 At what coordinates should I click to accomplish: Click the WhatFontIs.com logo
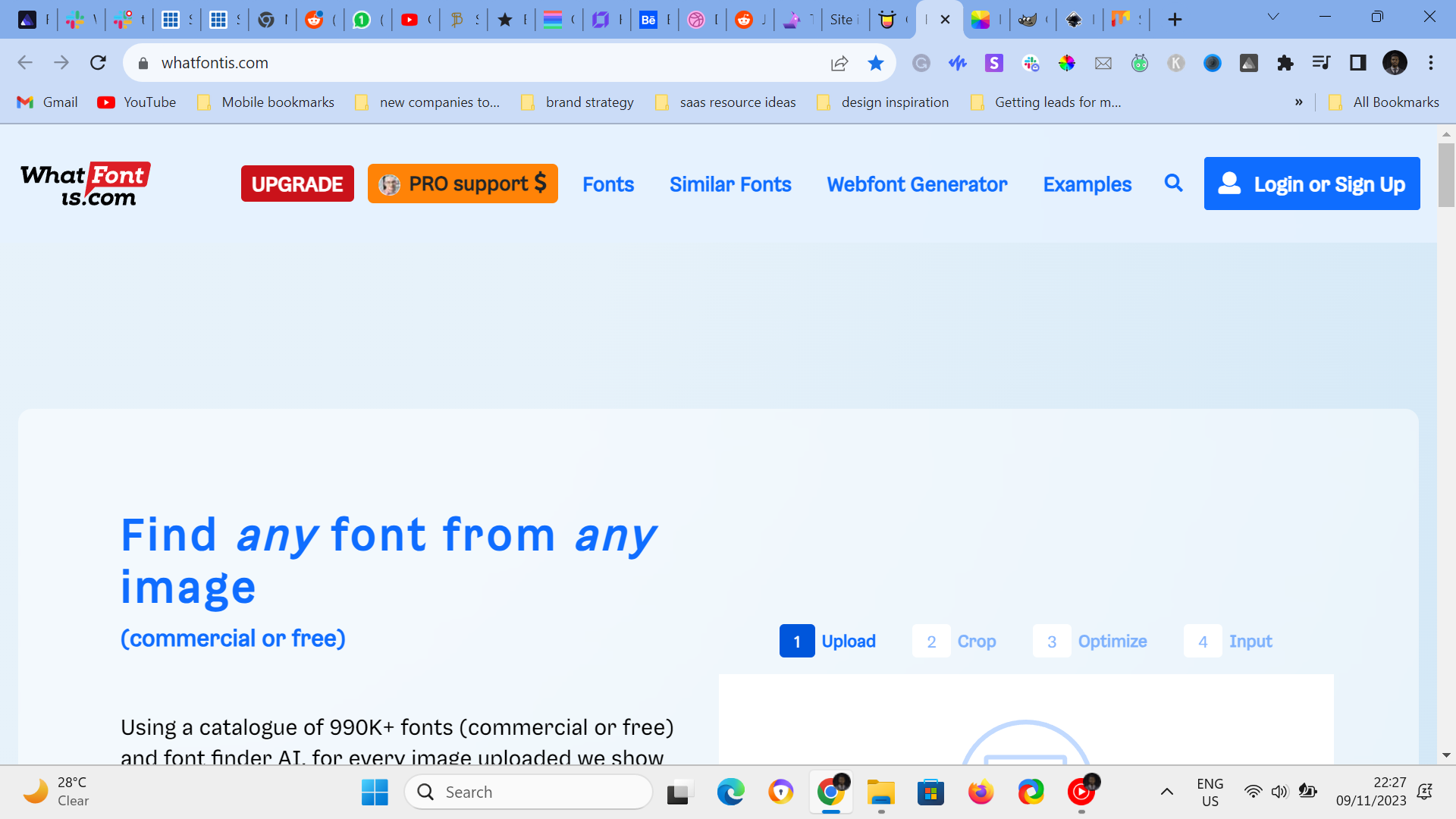click(85, 184)
